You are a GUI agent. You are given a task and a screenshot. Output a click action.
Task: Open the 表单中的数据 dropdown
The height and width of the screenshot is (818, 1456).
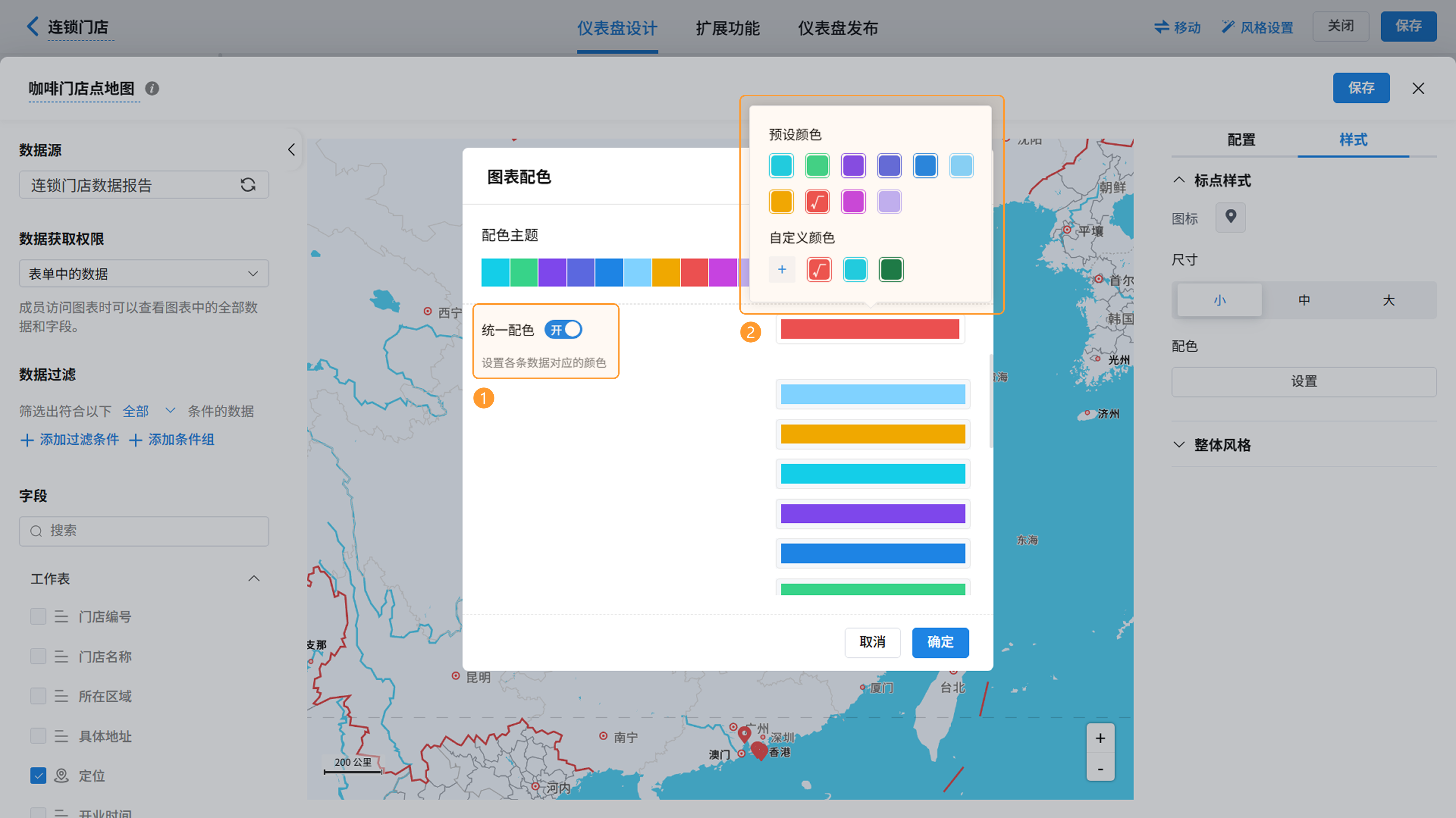(144, 274)
